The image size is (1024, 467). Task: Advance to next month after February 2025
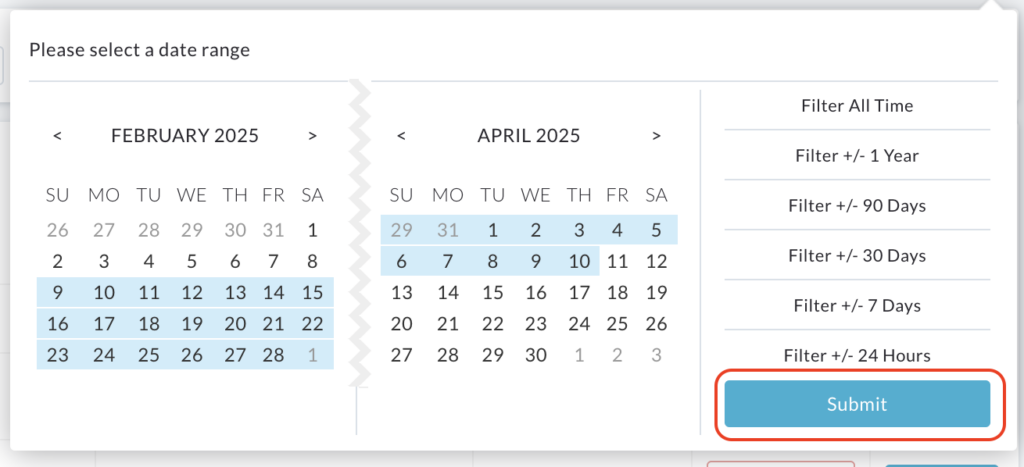(312, 136)
